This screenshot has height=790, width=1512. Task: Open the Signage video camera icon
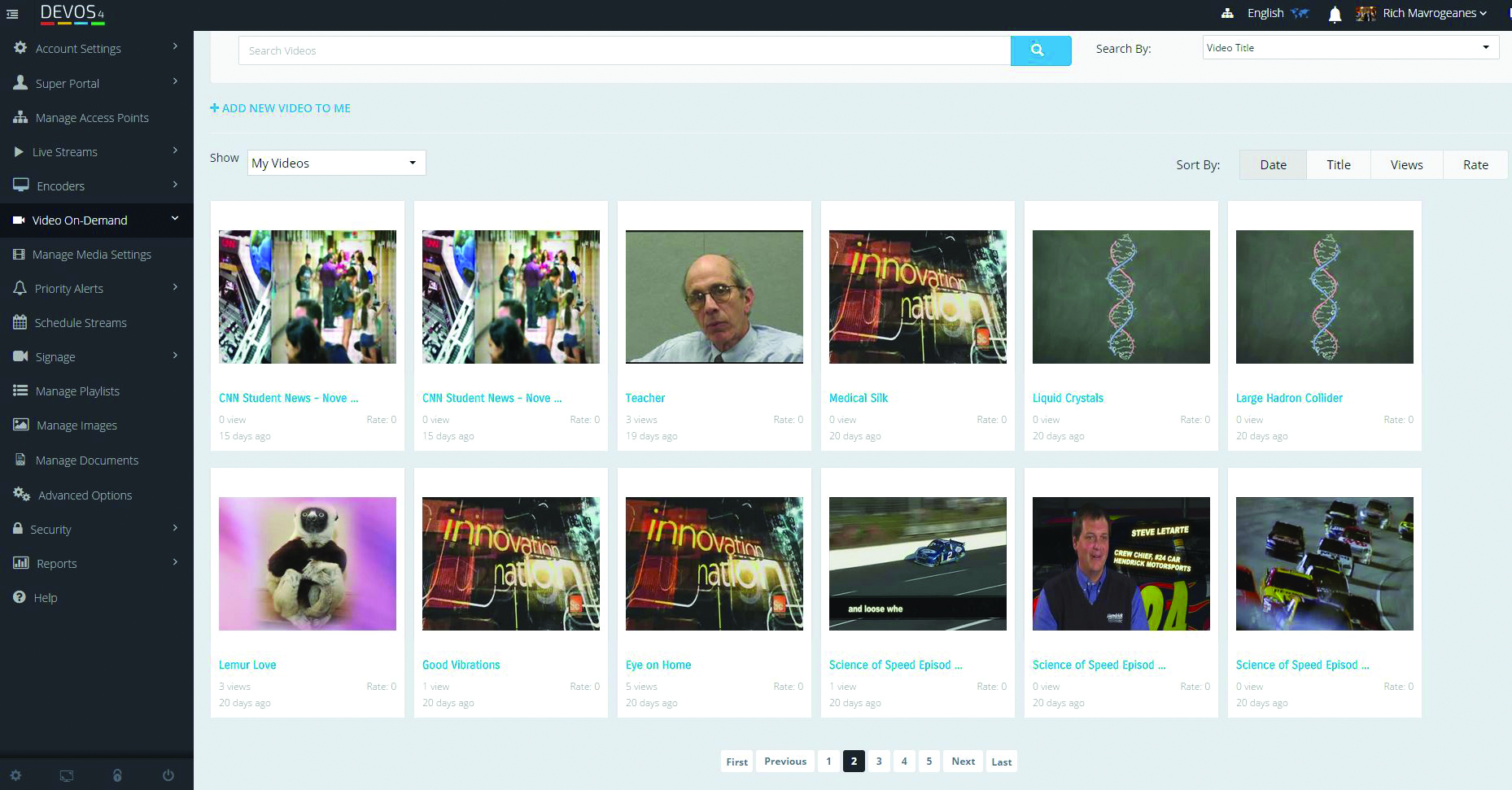20,356
